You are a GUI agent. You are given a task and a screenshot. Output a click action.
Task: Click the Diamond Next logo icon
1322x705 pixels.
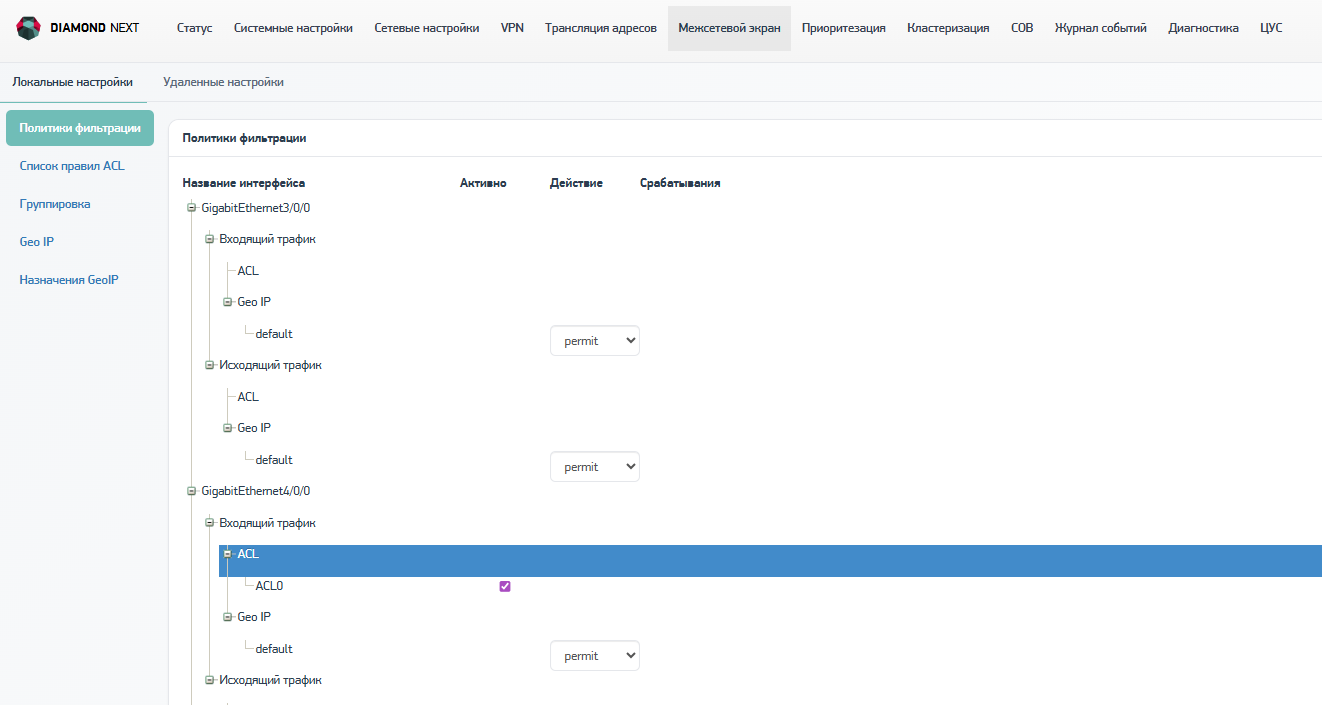click(x=29, y=28)
